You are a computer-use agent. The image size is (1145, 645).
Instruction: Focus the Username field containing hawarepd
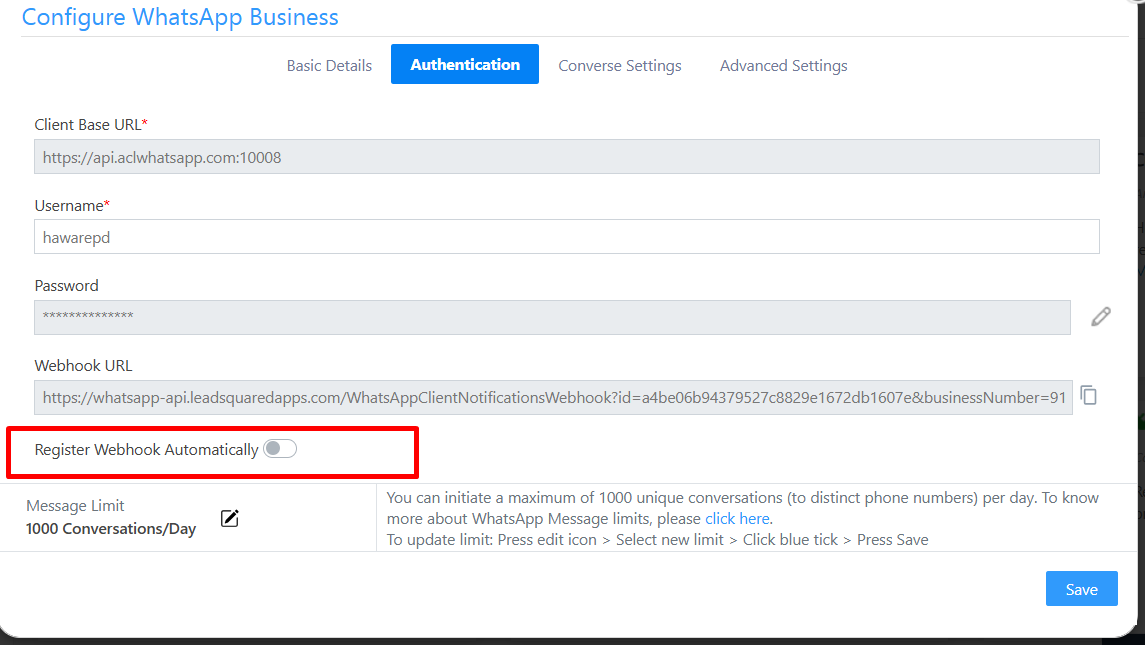566,237
